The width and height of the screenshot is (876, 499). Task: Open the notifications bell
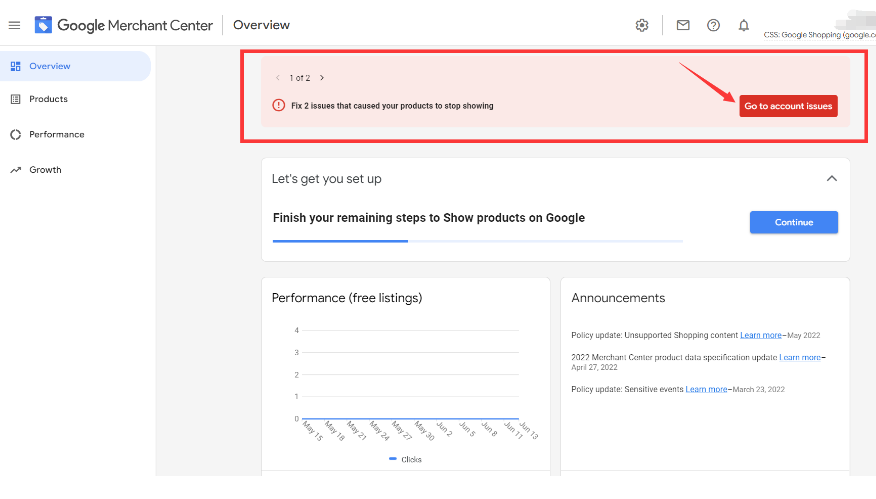point(744,25)
